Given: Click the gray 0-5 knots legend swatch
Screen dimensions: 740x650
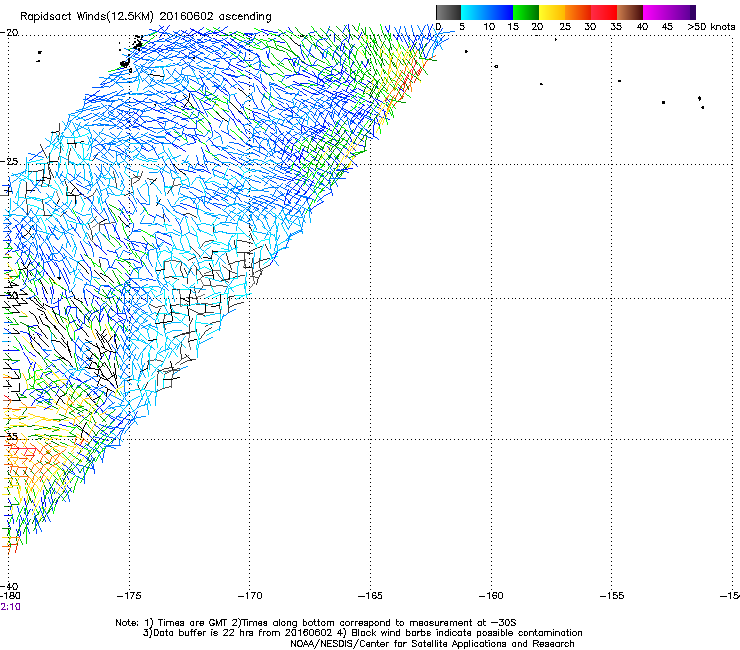Looking at the screenshot, I should (448, 12).
